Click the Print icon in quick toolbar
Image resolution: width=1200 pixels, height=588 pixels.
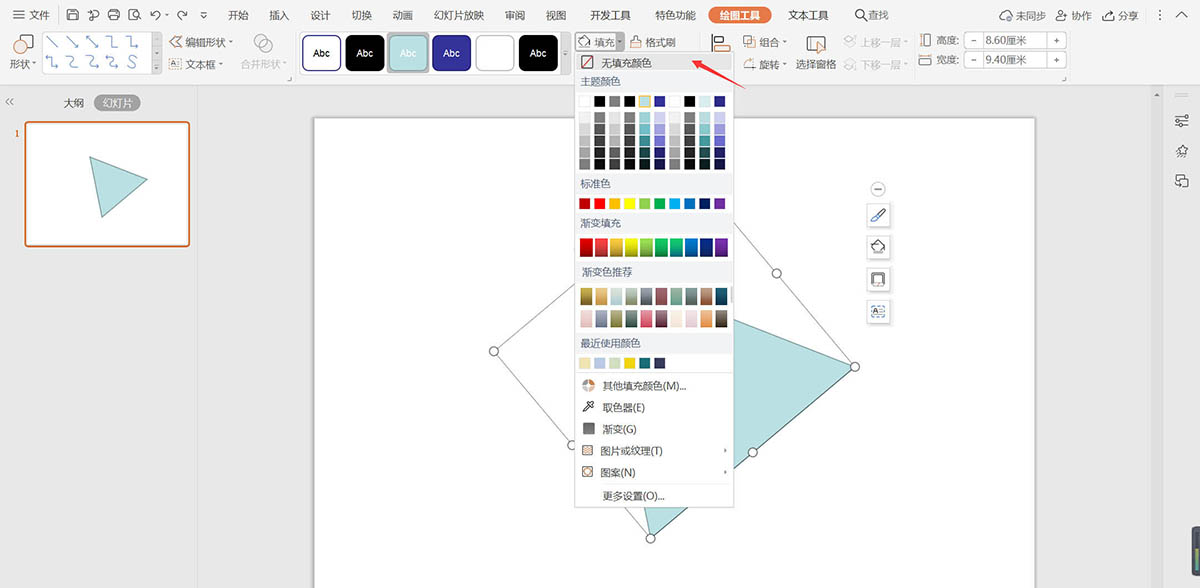113,15
